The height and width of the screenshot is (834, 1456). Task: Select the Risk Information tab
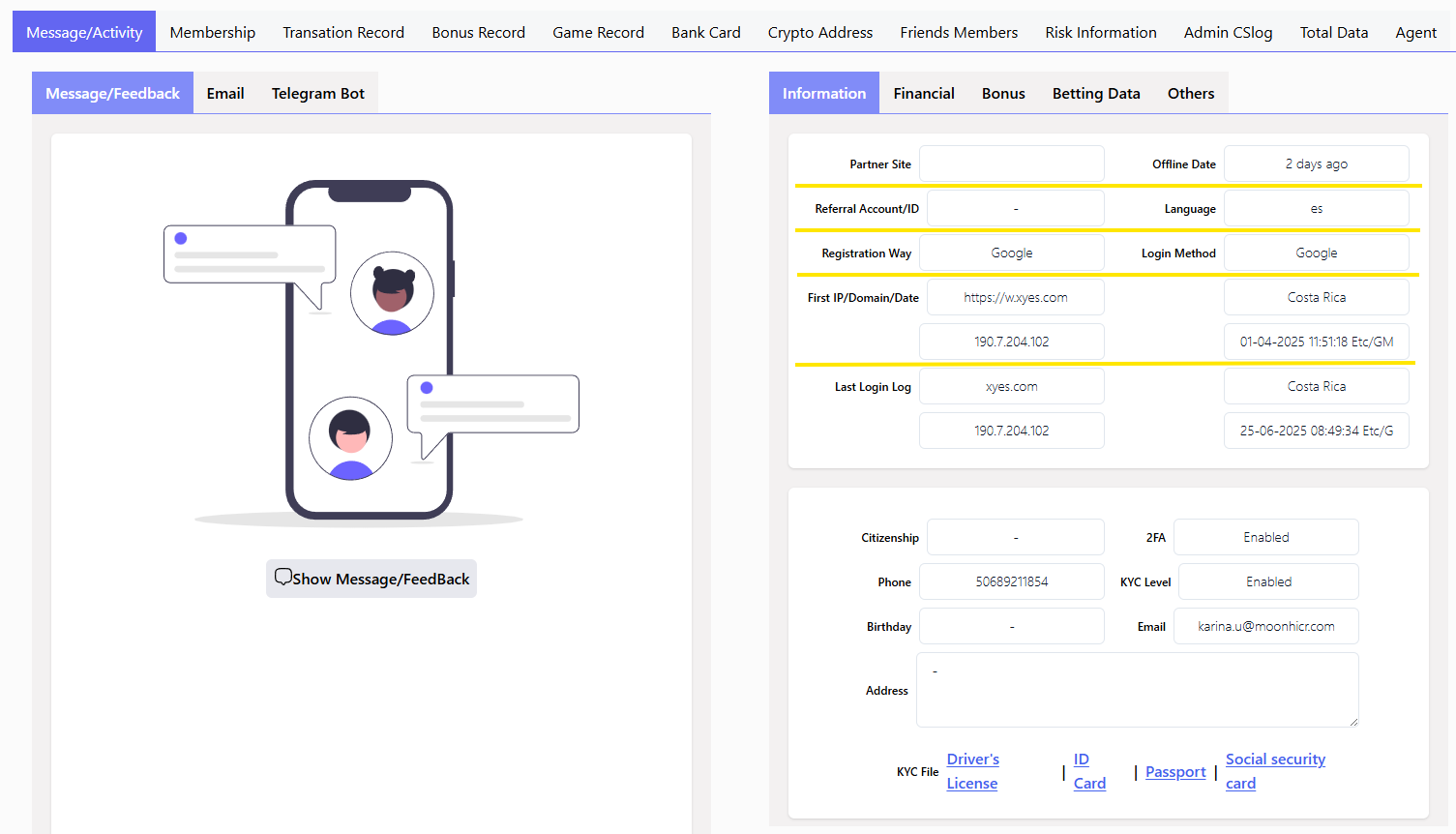click(1100, 32)
